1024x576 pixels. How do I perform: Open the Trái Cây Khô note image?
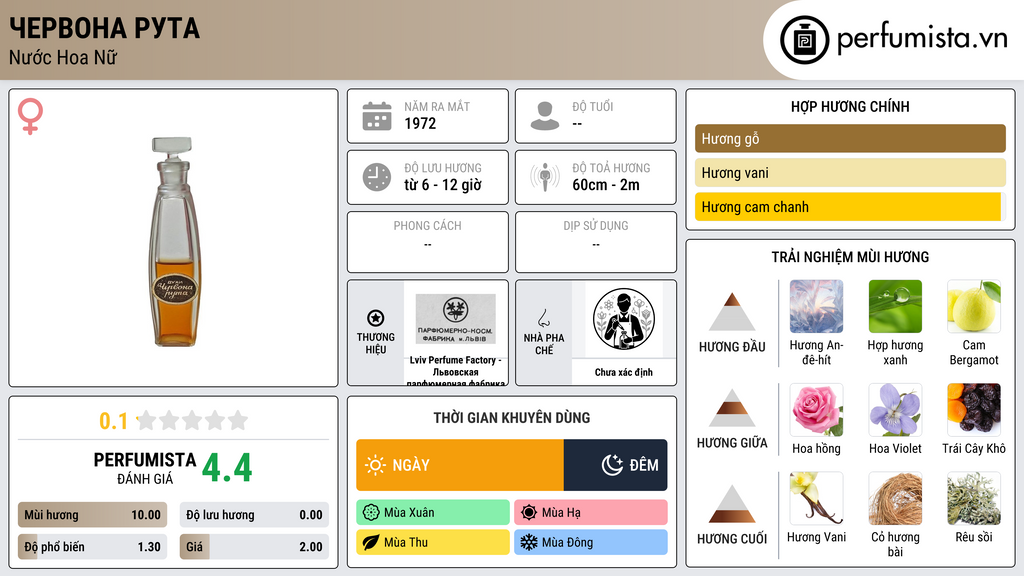974,410
